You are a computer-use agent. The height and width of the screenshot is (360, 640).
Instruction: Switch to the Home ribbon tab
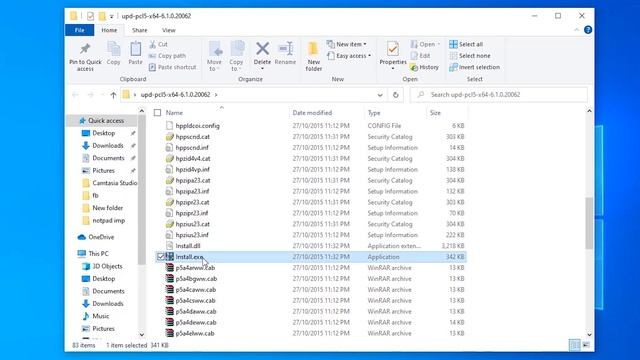109,30
